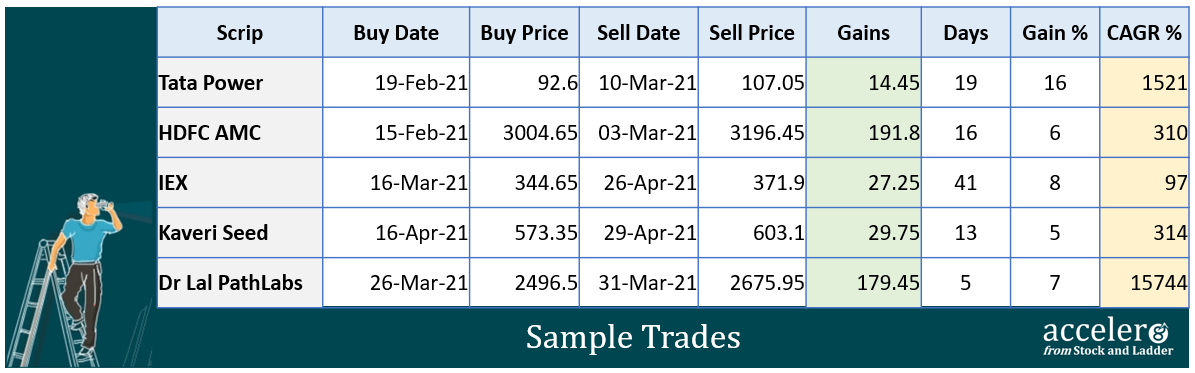1195x373 pixels.
Task: Select the IEX scrip cell
Action: pyautogui.click(x=239, y=182)
